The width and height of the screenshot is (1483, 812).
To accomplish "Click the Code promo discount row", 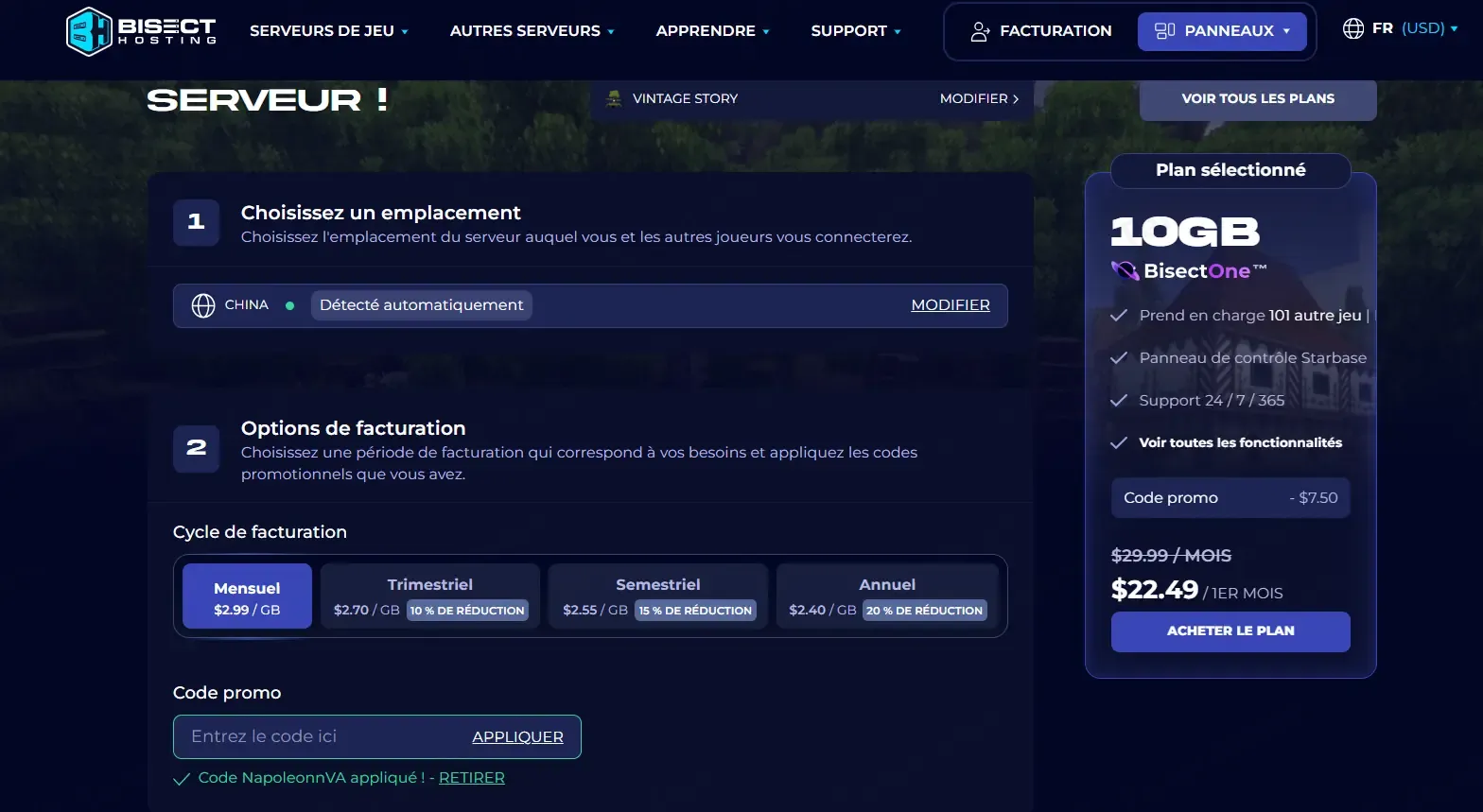I will click(1230, 498).
